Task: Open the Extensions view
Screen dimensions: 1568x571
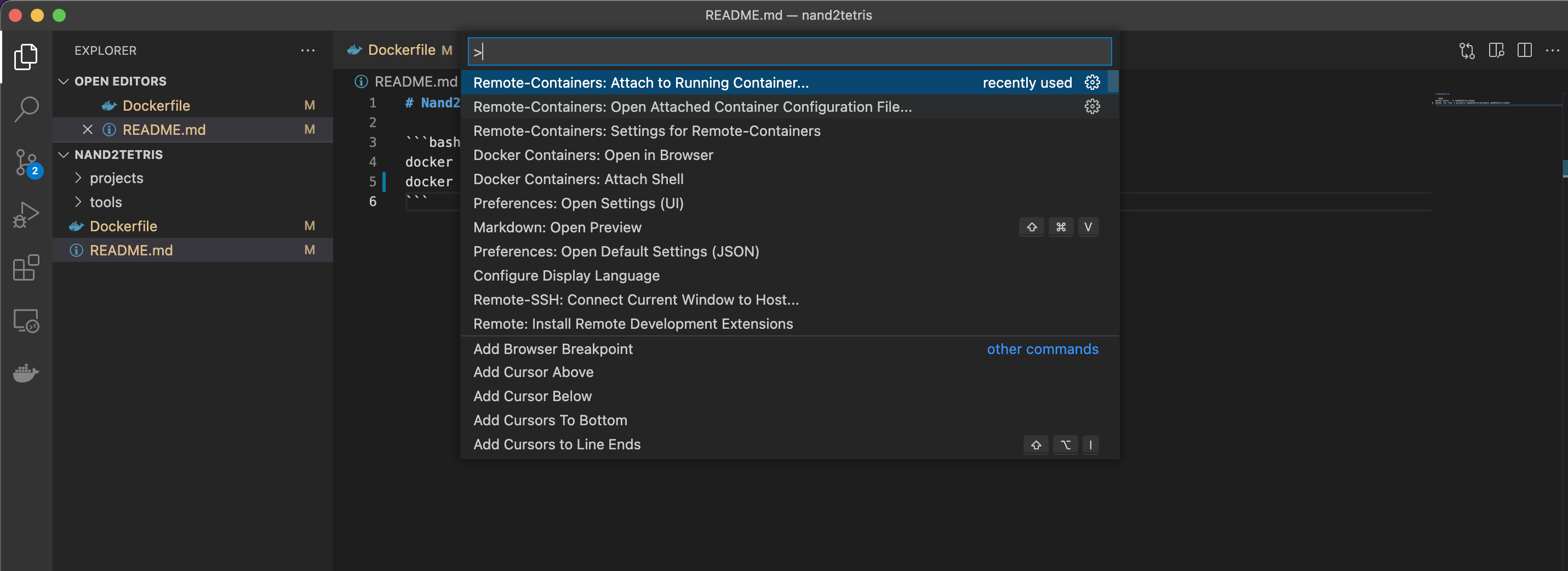Action: pos(26,268)
